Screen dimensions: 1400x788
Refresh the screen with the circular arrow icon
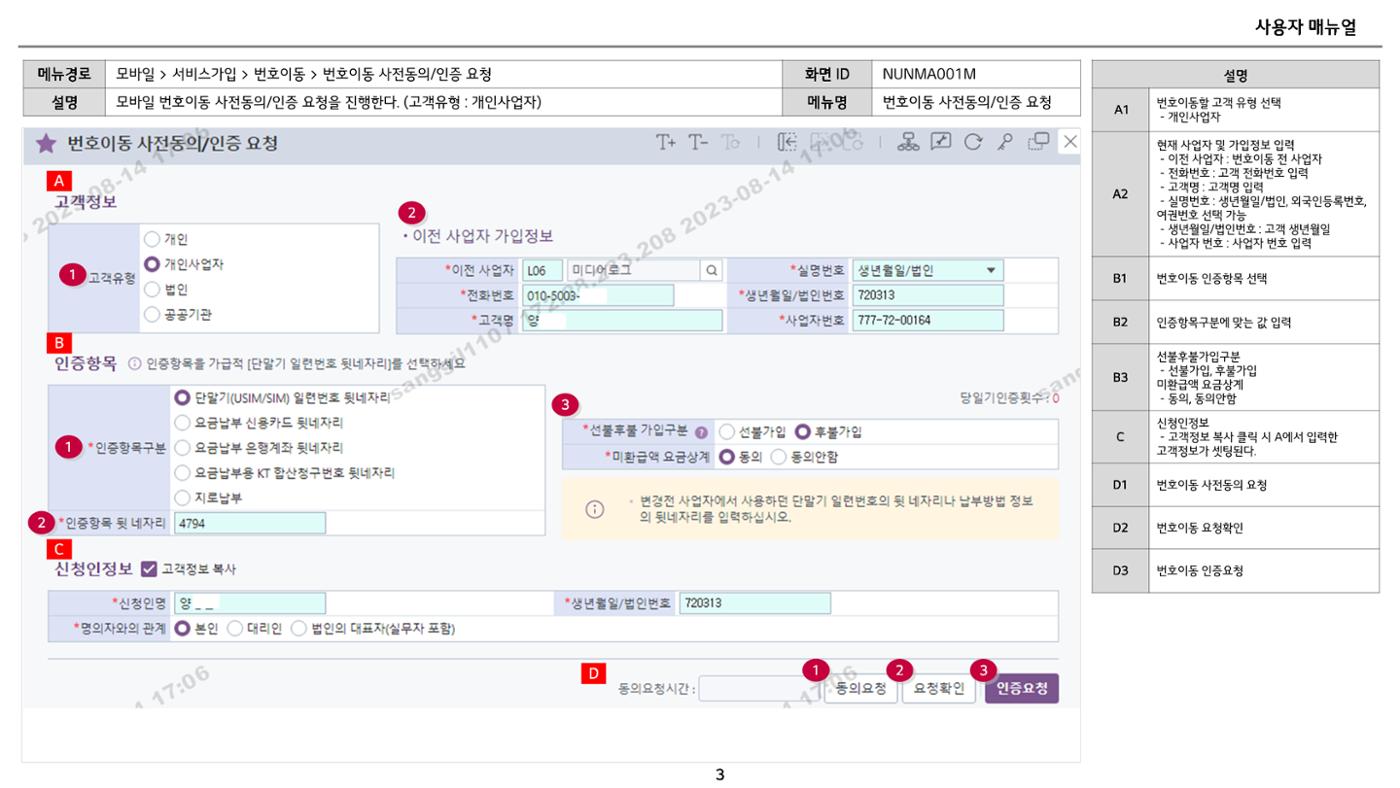(973, 142)
